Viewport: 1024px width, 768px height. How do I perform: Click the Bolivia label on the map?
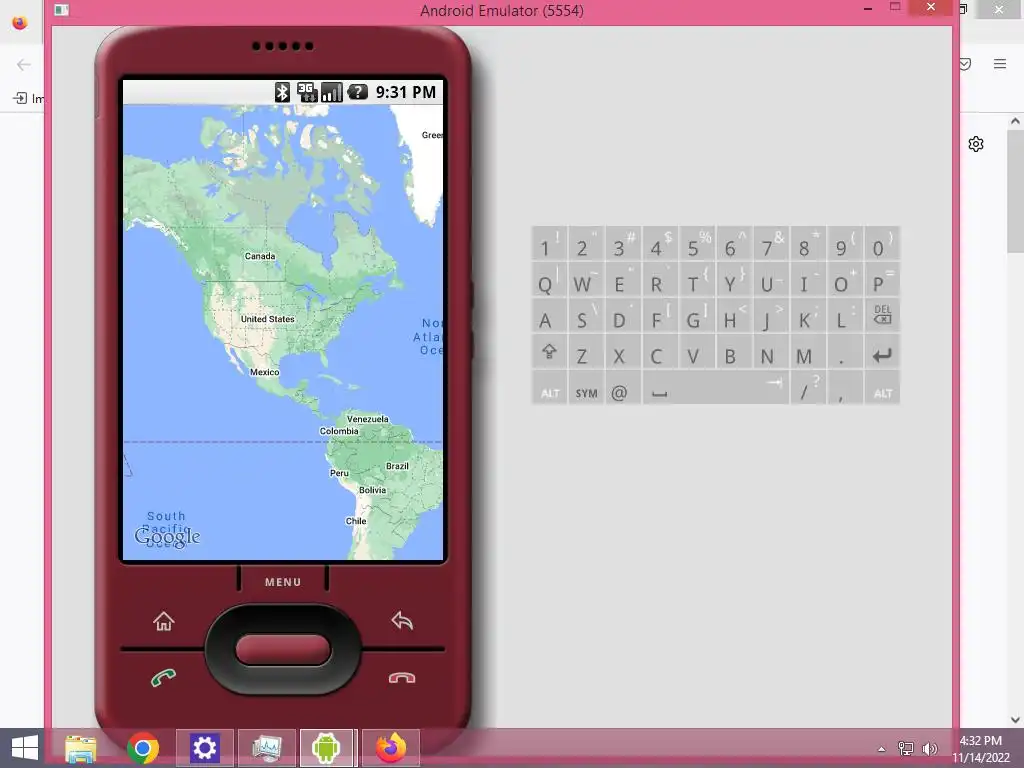pyautogui.click(x=372, y=490)
